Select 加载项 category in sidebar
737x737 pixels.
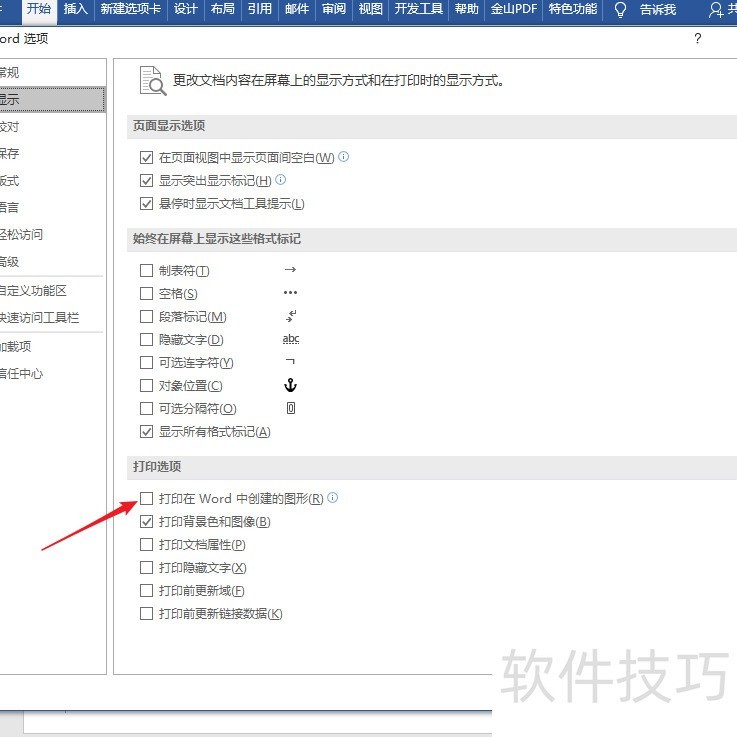52,347
